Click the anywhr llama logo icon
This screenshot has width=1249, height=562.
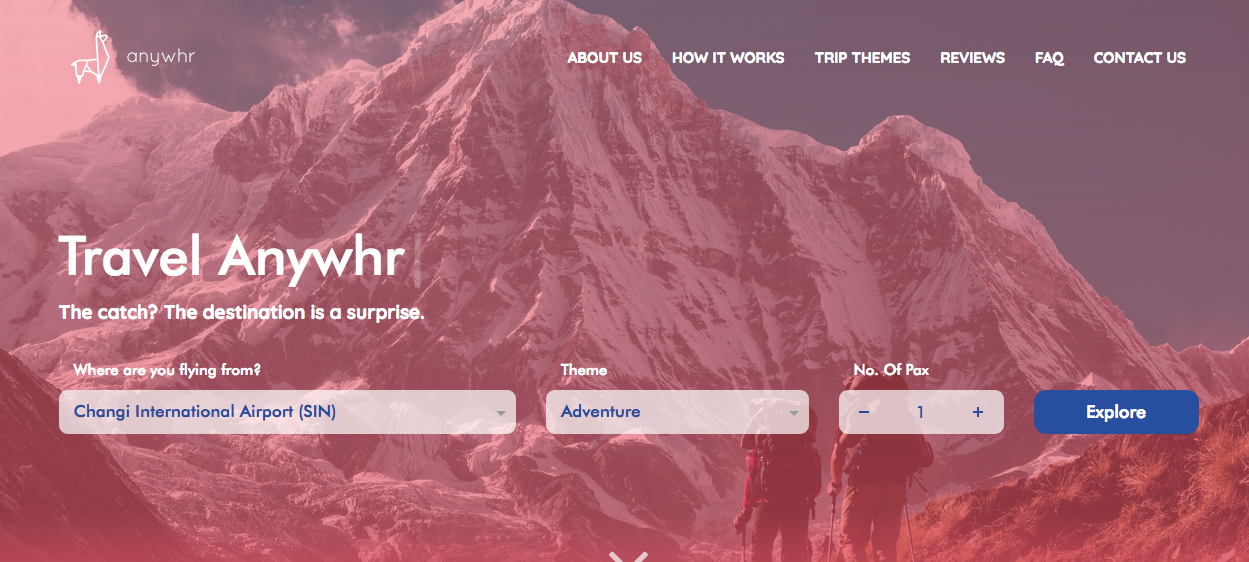tap(89, 57)
